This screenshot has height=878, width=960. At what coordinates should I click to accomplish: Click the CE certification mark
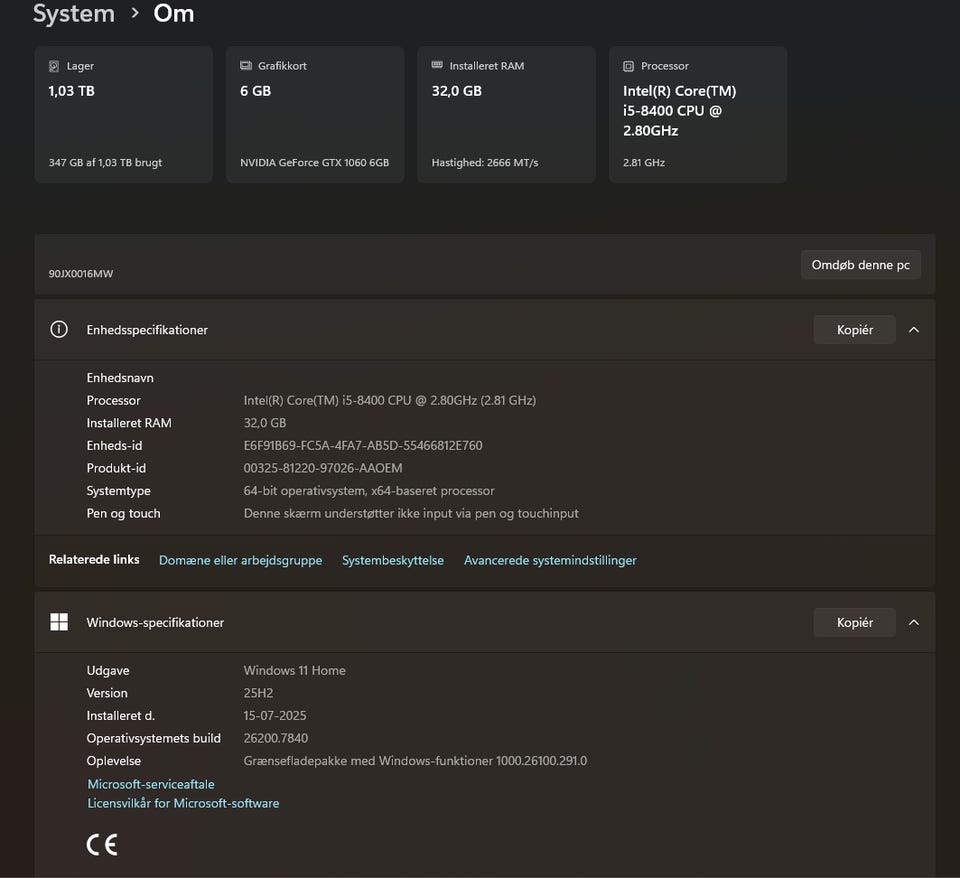click(102, 844)
